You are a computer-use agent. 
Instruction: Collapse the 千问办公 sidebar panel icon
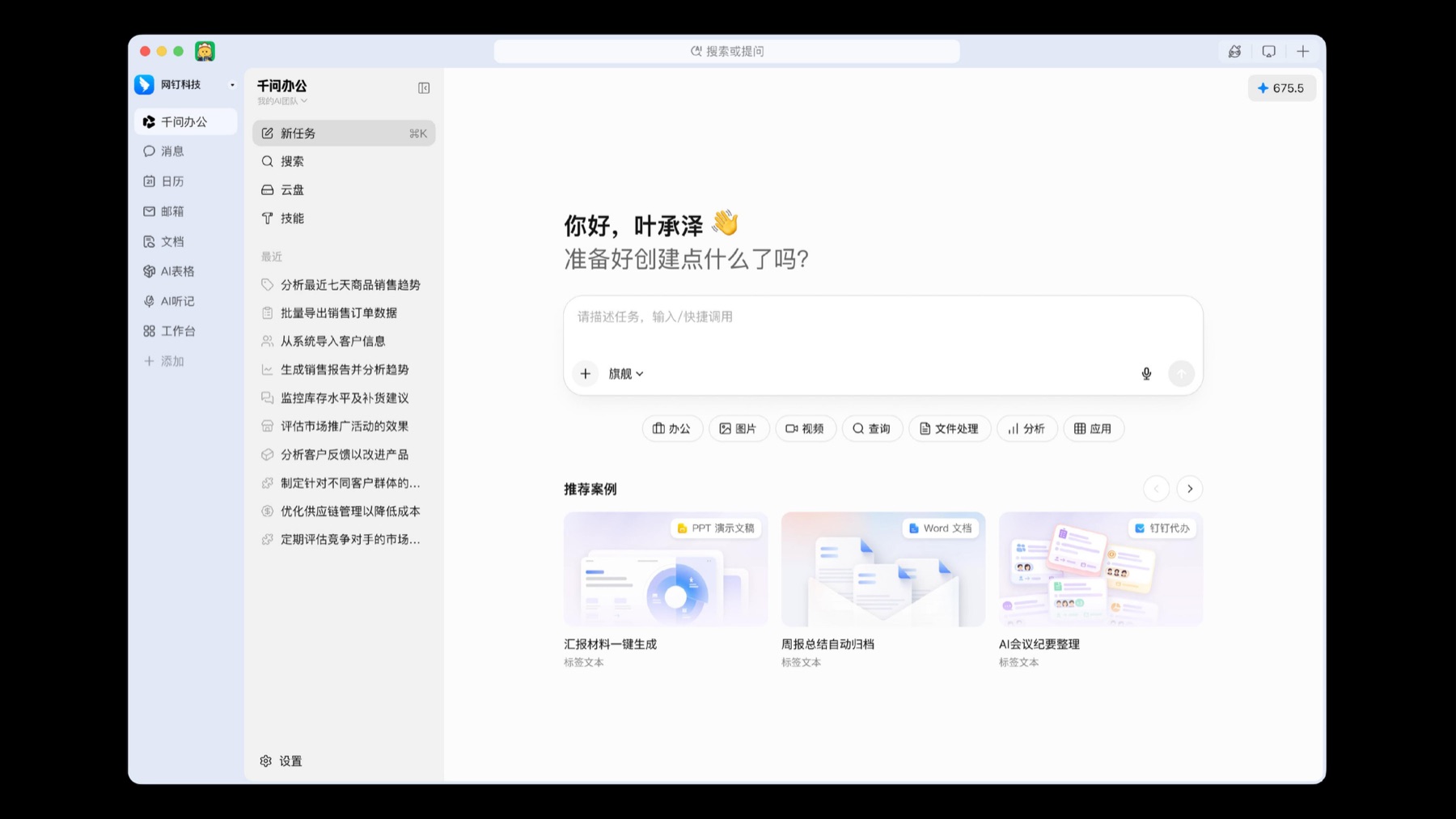tap(424, 88)
